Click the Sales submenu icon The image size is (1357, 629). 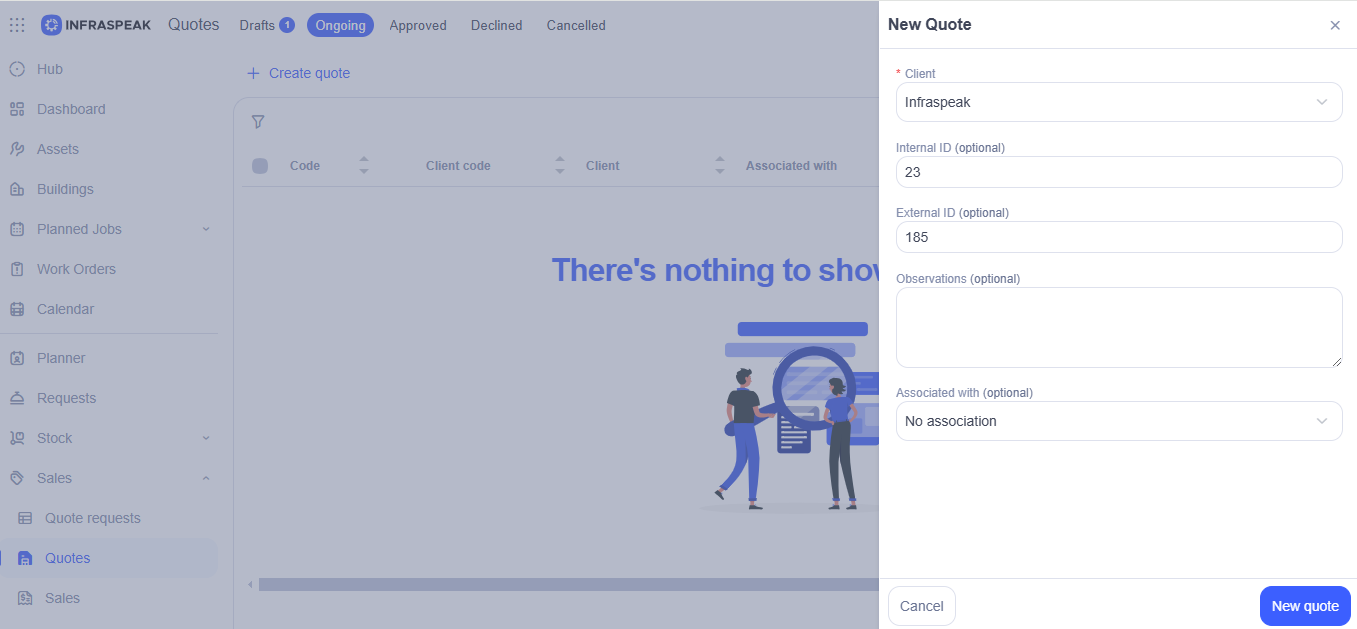[x=25, y=598]
